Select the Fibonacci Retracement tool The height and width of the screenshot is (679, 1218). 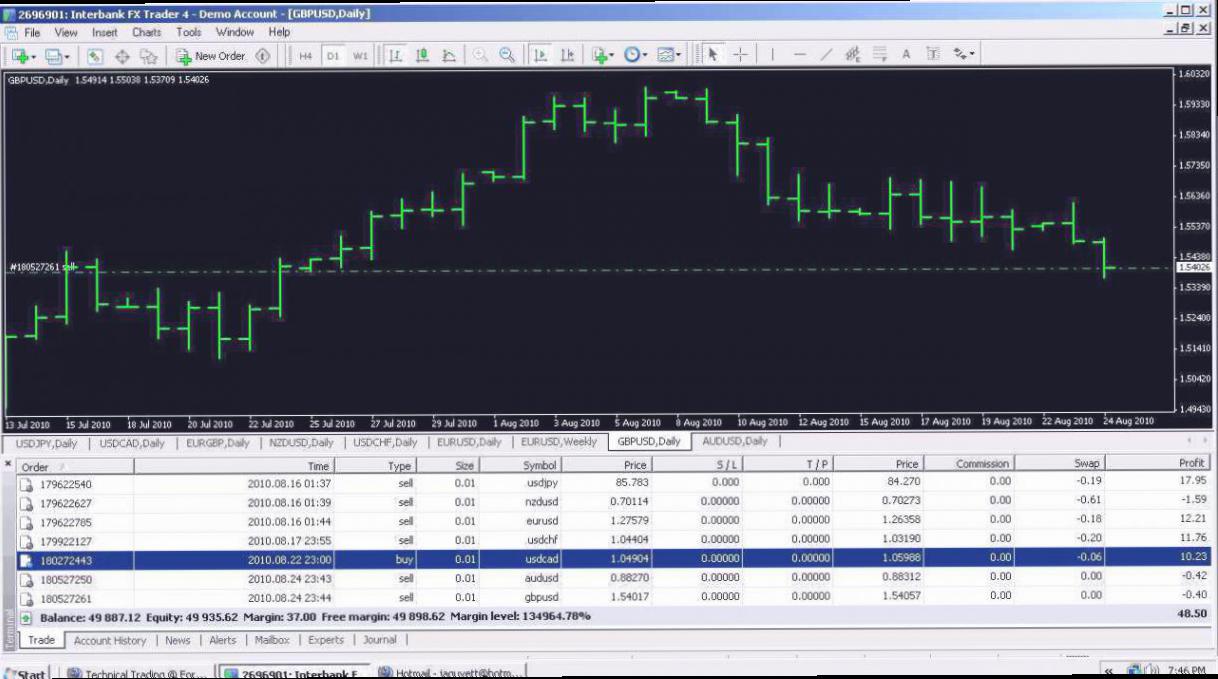tap(880, 56)
